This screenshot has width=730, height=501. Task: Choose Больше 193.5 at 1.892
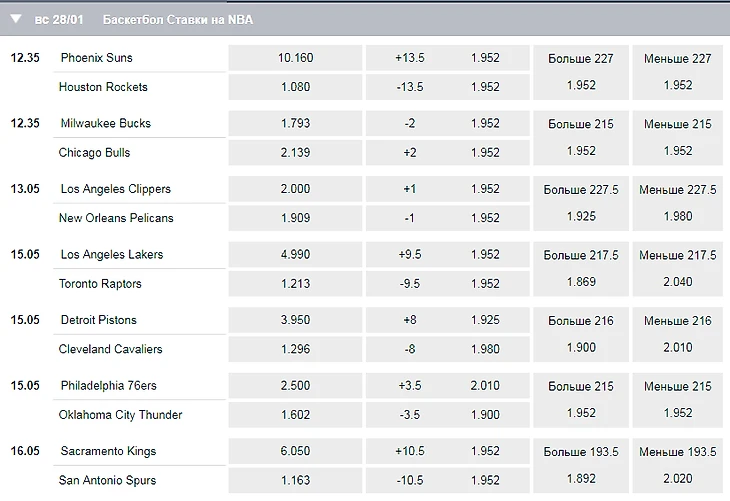tap(581, 466)
